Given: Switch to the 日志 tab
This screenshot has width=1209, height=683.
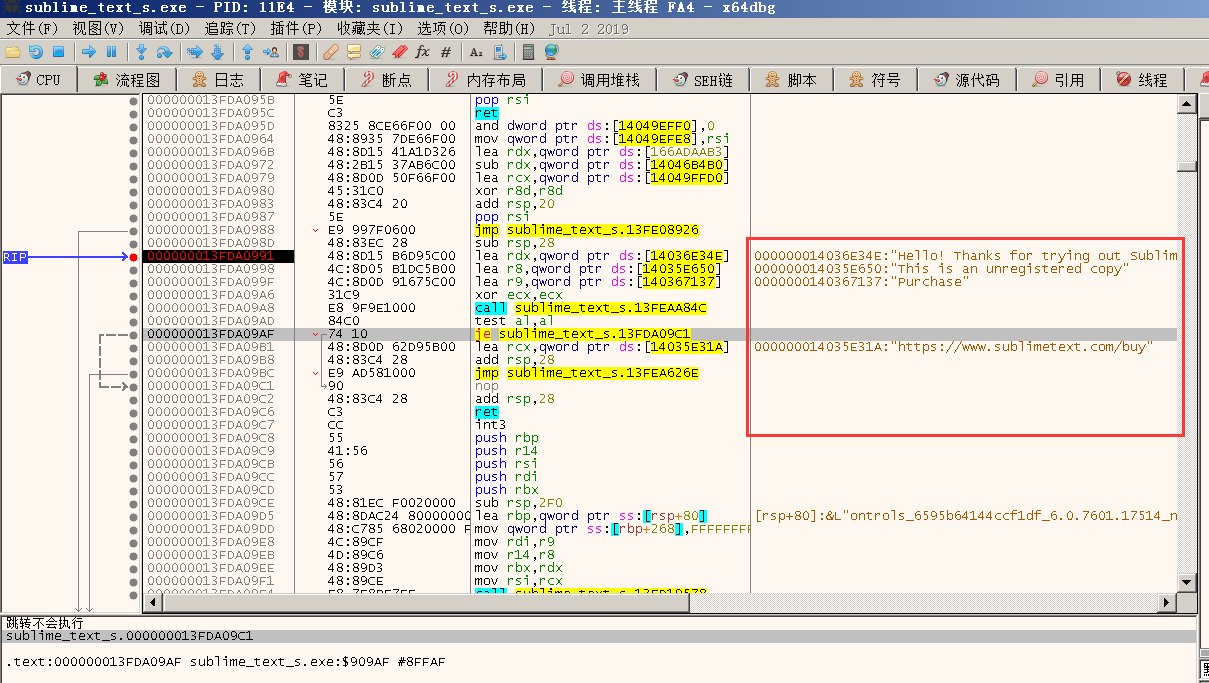Looking at the screenshot, I should click(218, 80).
